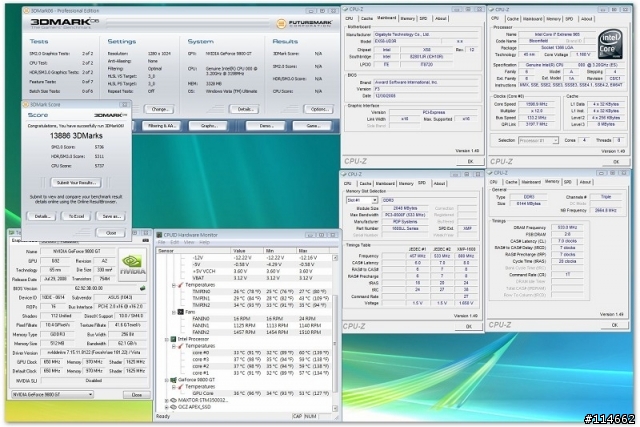The height and width of the screenshot is (427, 640).
Task: Click the Max column header in Hardware Monitor
Action: 313,250
